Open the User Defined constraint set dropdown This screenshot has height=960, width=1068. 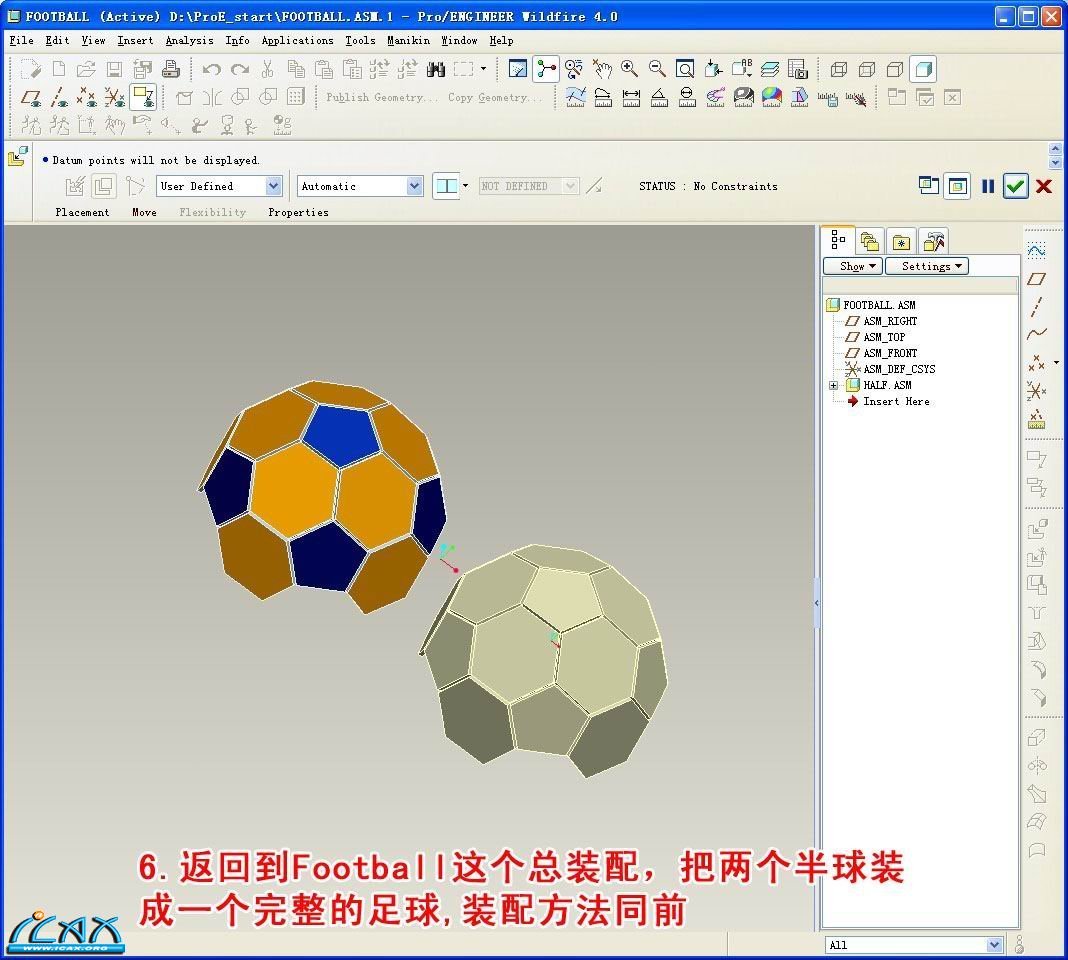(273, 186)
